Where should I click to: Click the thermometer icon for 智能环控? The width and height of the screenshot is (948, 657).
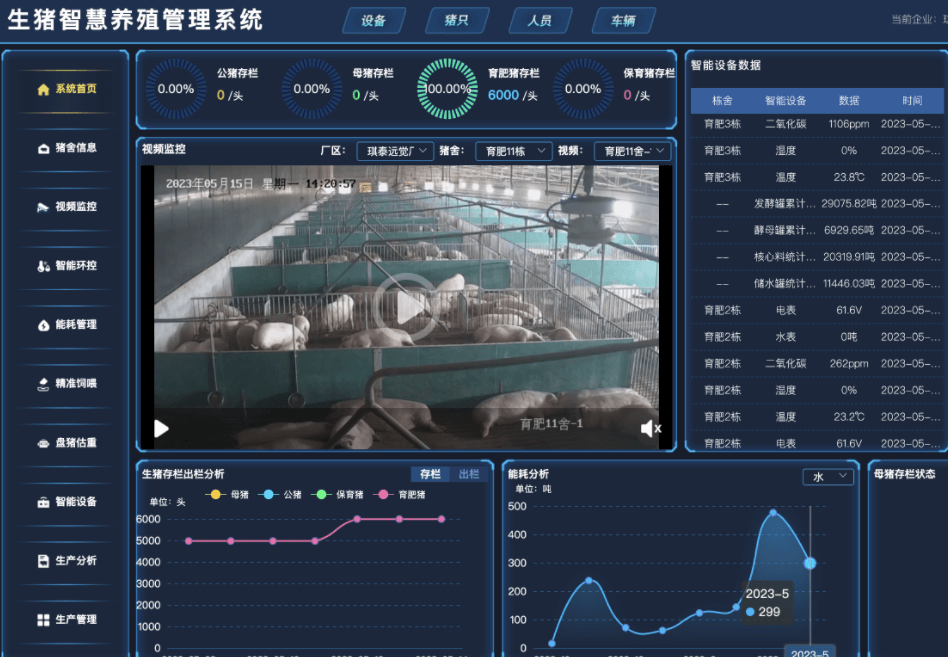pos(43,266)
